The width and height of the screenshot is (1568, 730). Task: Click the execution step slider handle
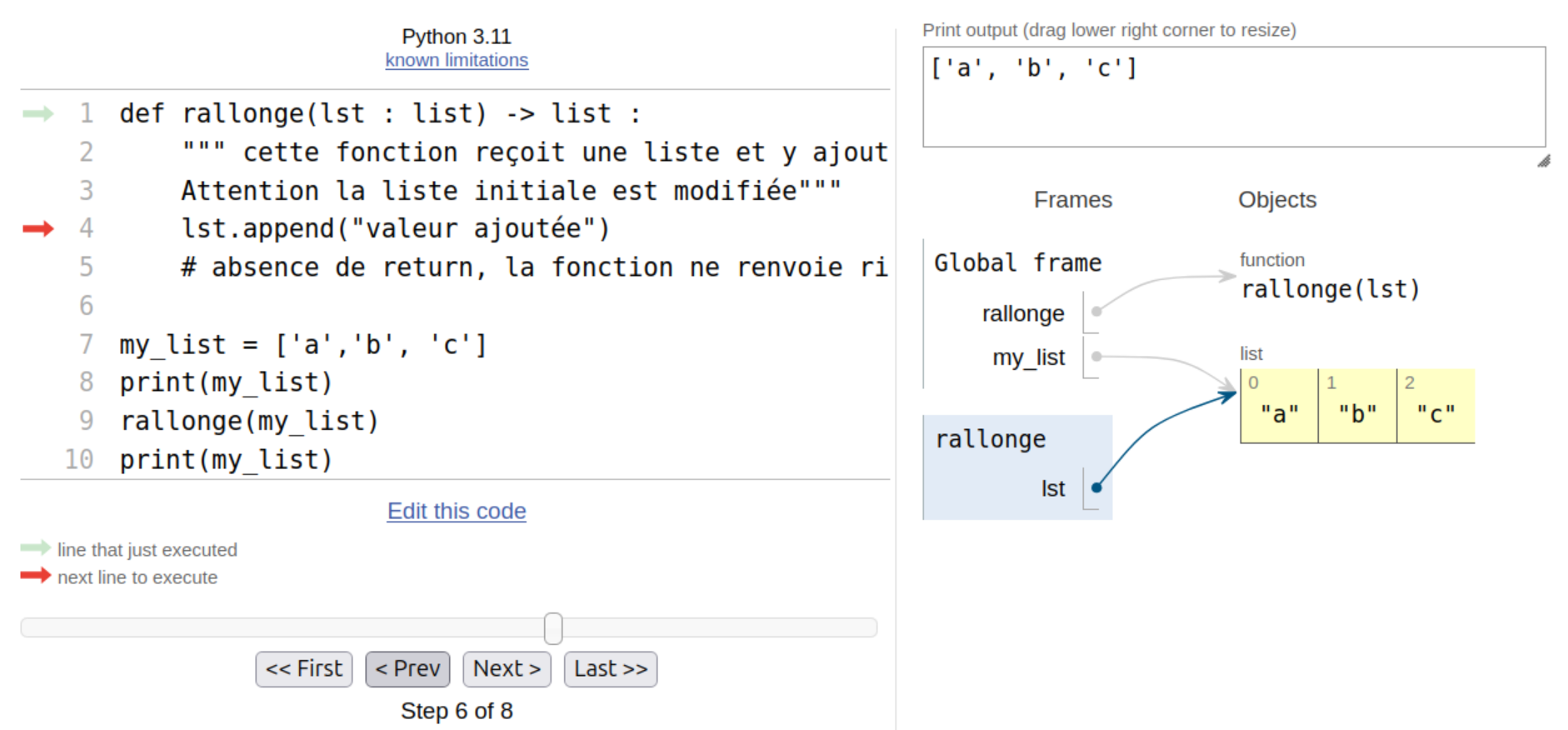coord(553,628)
